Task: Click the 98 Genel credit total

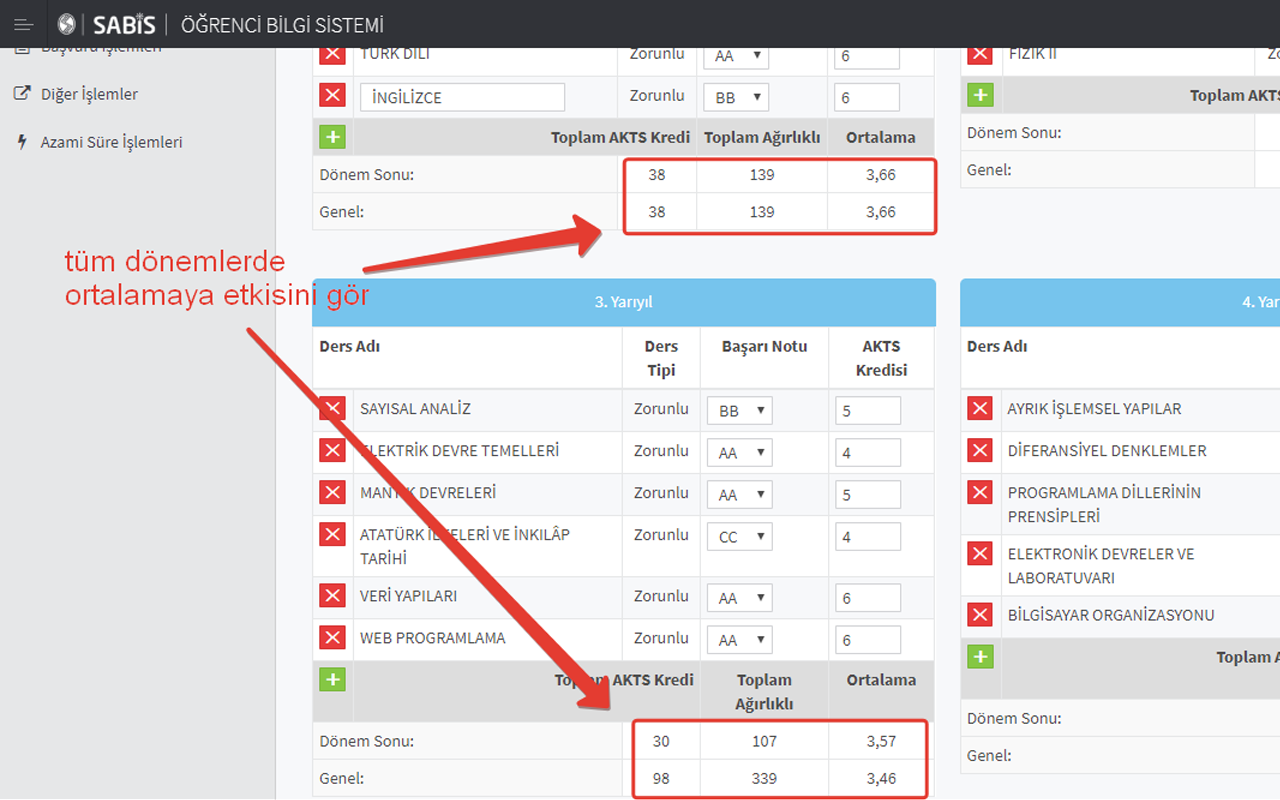Action: coord(661,778)
